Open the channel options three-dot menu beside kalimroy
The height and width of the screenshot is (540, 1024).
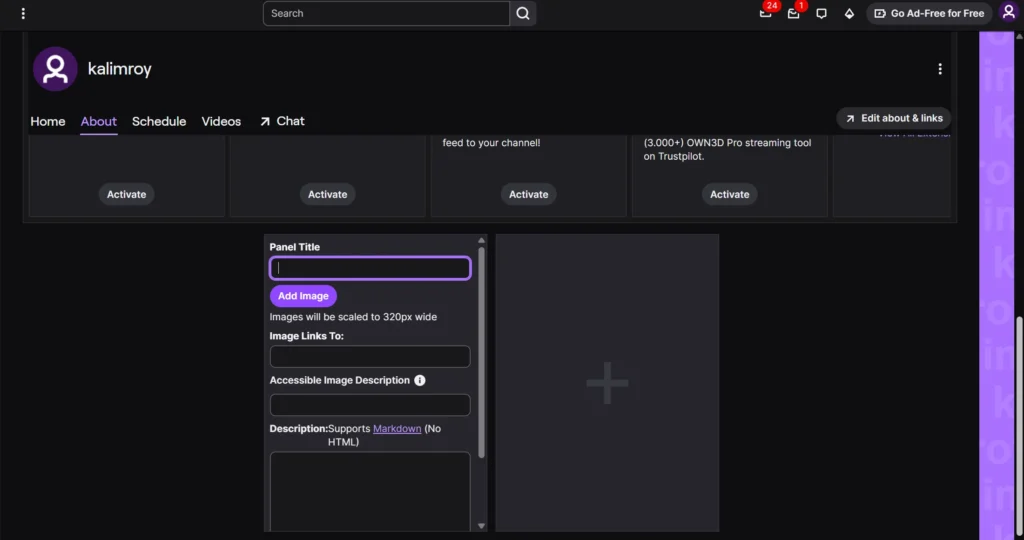940,69
